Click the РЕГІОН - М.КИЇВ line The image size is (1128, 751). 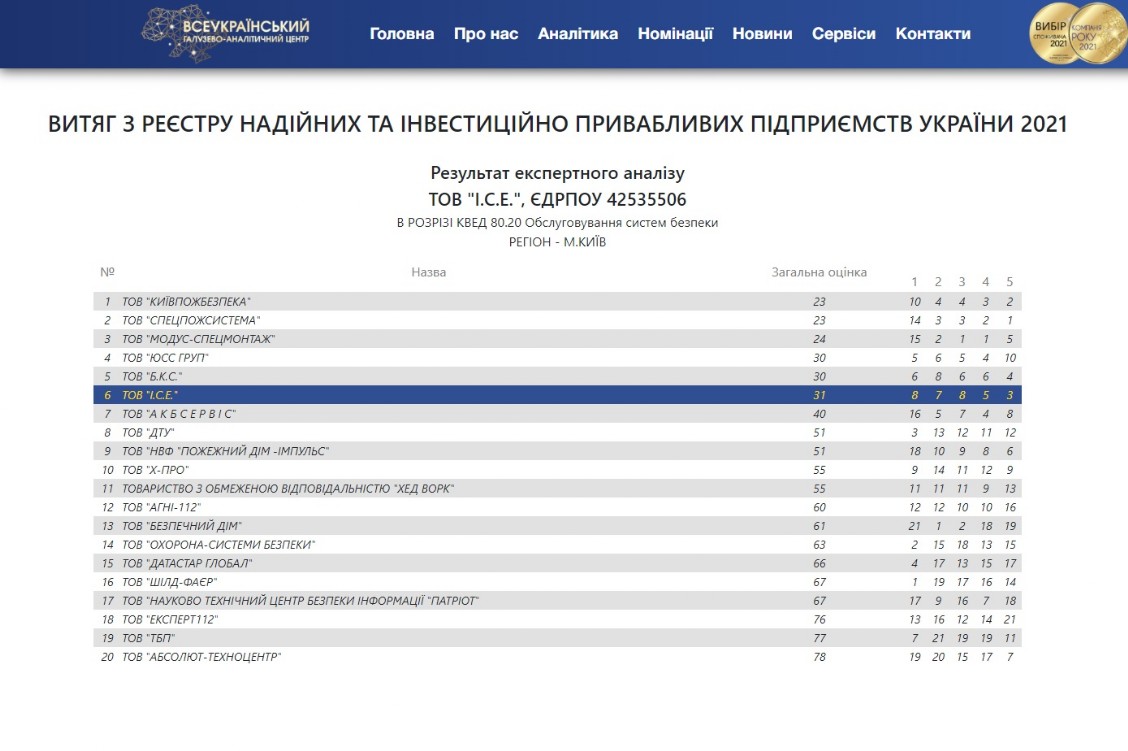pos(558,242)
